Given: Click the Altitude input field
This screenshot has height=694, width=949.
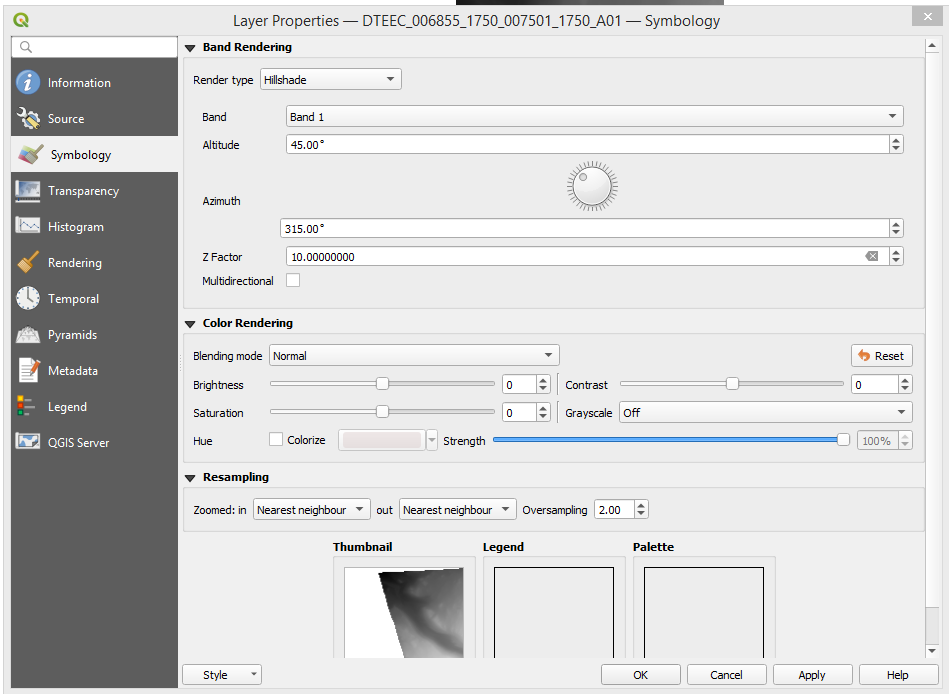Looking at the screenshot, I should [x=587, y=144].
